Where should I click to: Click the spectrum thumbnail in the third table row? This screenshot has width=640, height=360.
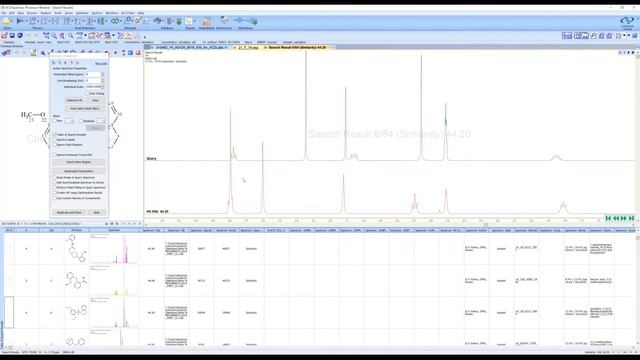[114, 312]
